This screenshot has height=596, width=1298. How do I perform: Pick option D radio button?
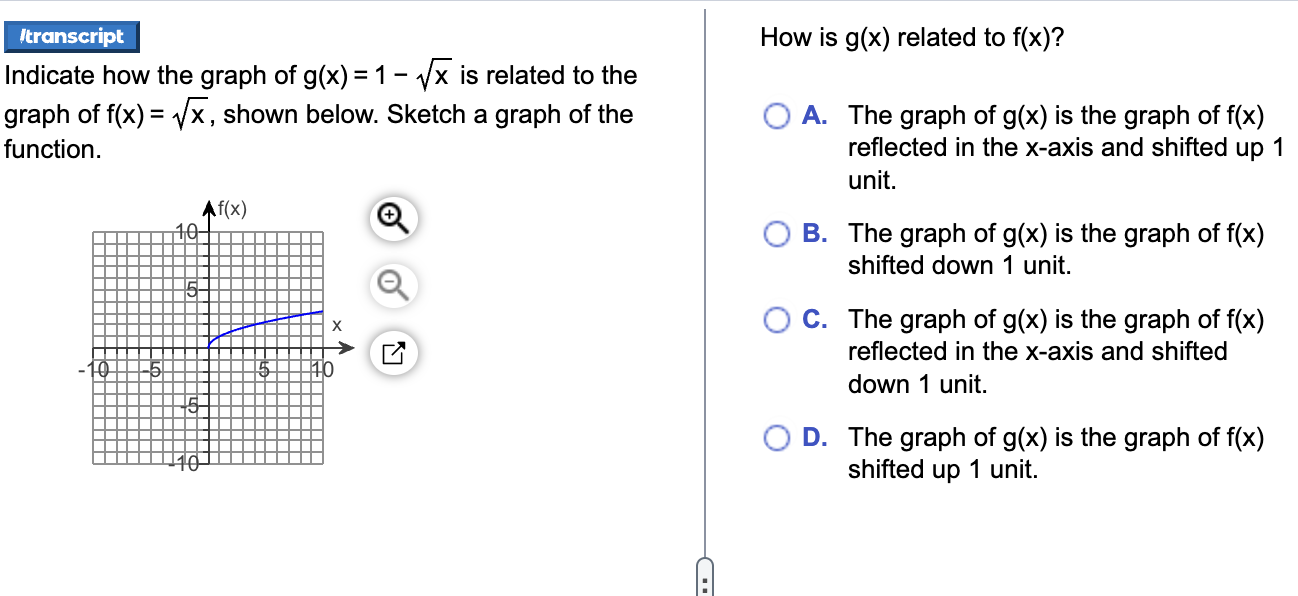(x=779, y=438)
